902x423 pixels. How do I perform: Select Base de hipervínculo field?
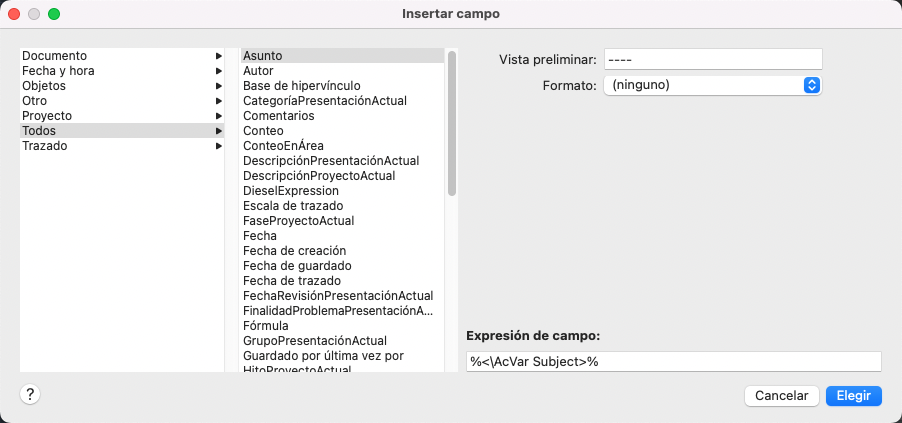click(302, 86)
